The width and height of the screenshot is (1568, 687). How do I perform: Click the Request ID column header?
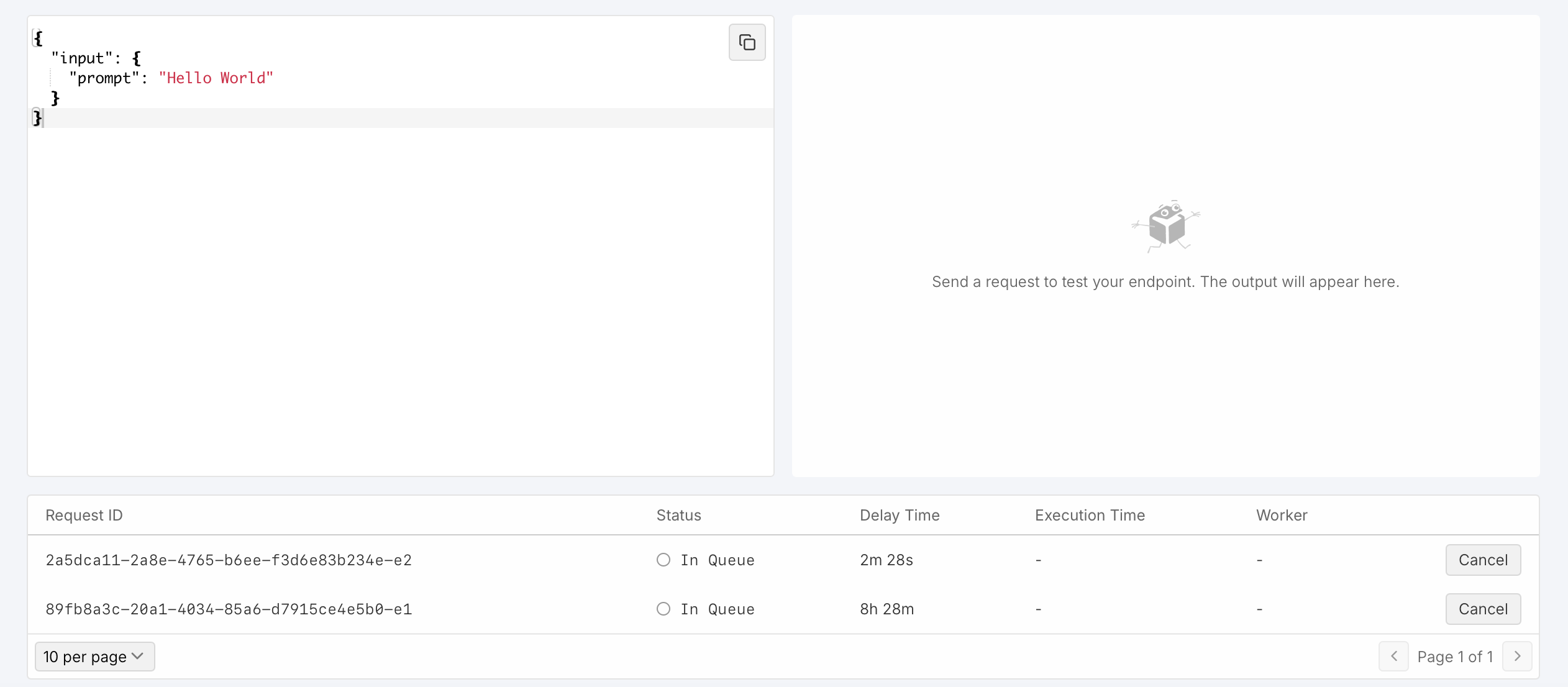pos(84,515)
